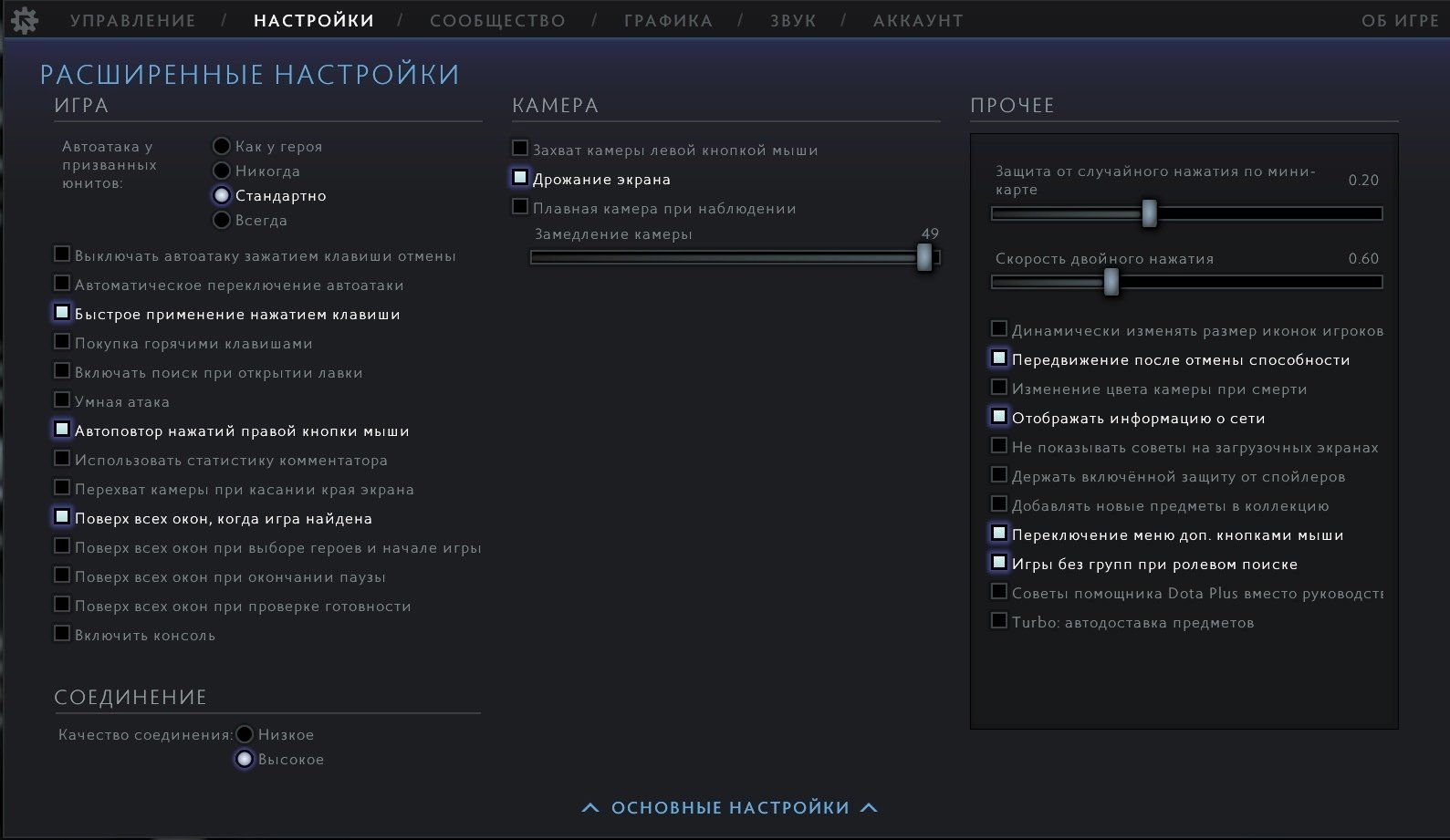
Task: Uncheck 'Автоповтор нажатий правой кнопки мыши'
Action: click(62, 430)
